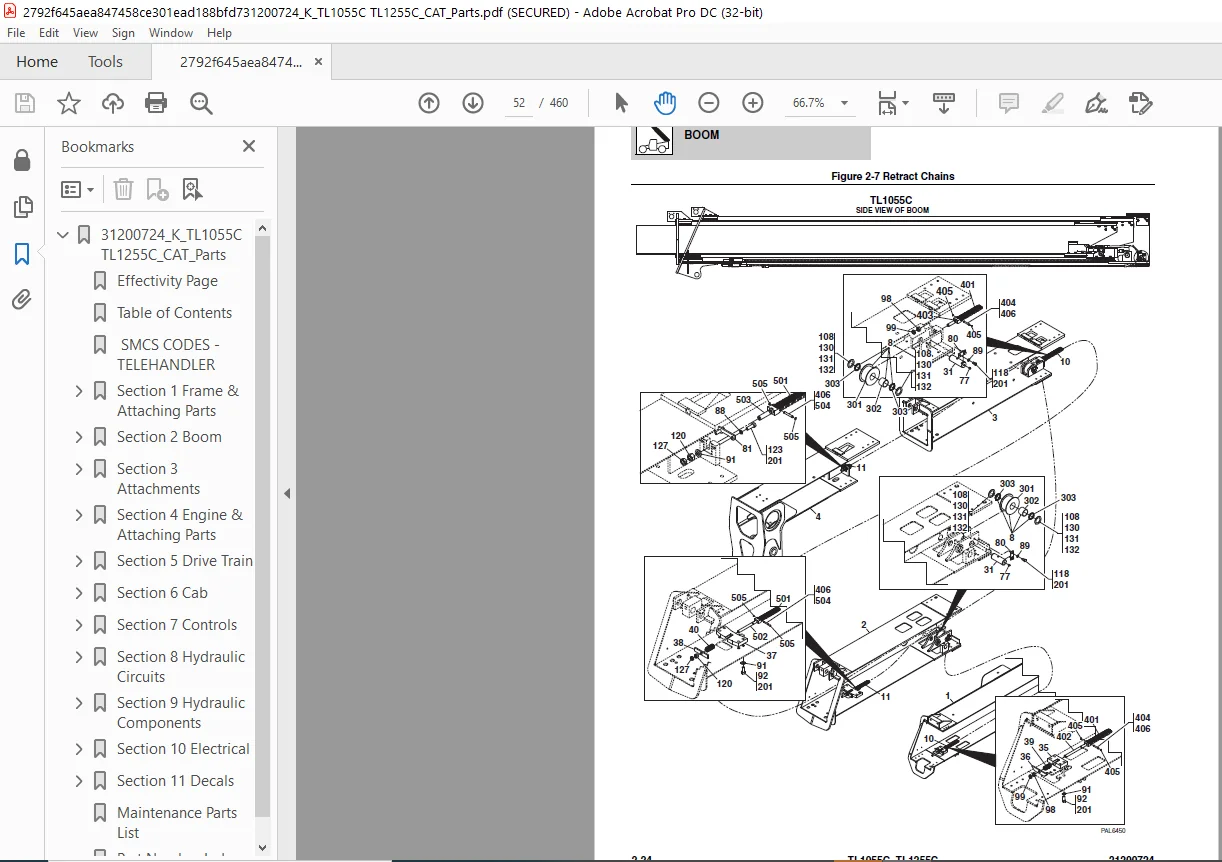Open the Find text magnifier icon
Image resolution: width=1222 pixels, height=862 pixels.
(201, 103)
